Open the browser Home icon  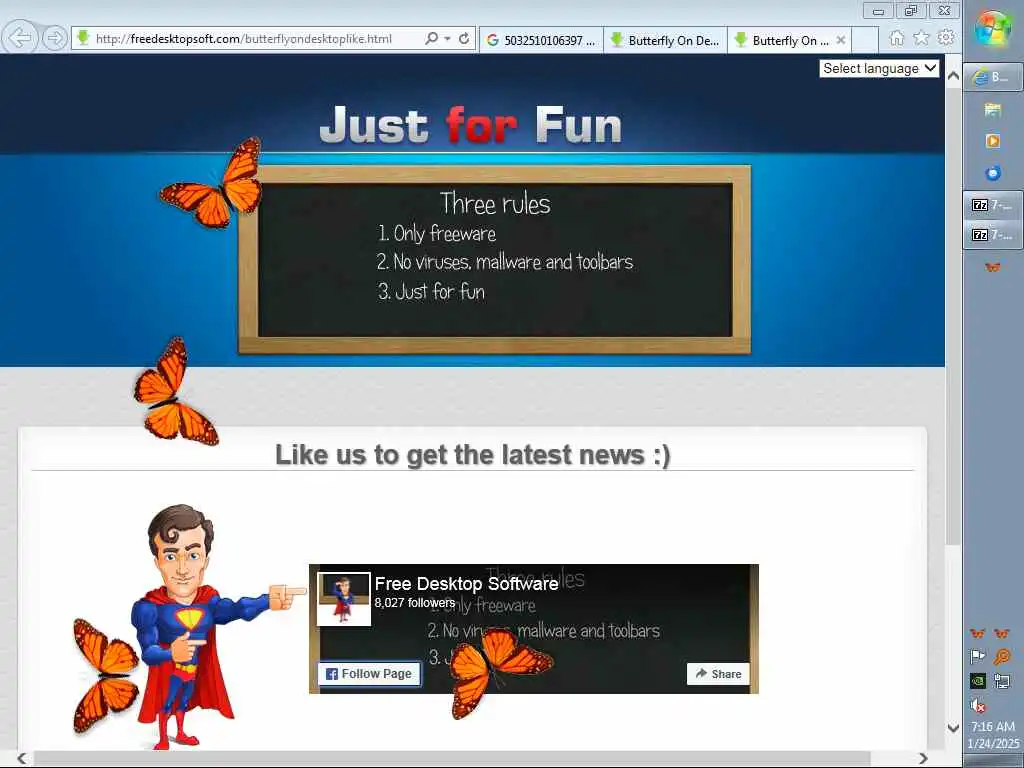pos(897,38)
